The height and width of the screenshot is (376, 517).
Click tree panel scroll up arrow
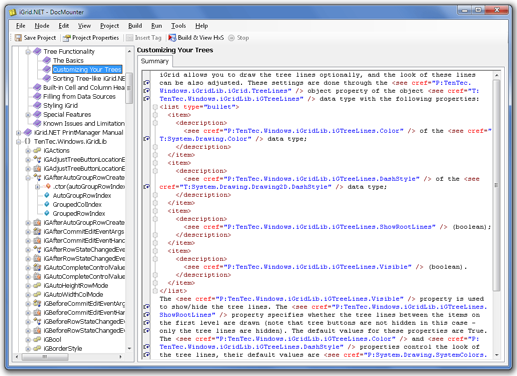click(129, 51)
